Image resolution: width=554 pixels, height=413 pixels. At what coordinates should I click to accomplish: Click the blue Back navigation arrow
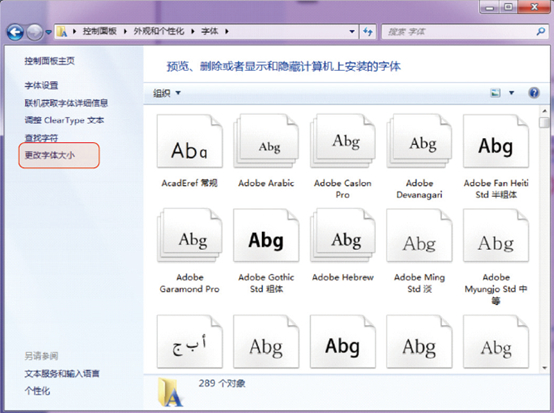(x=15, y=32)
